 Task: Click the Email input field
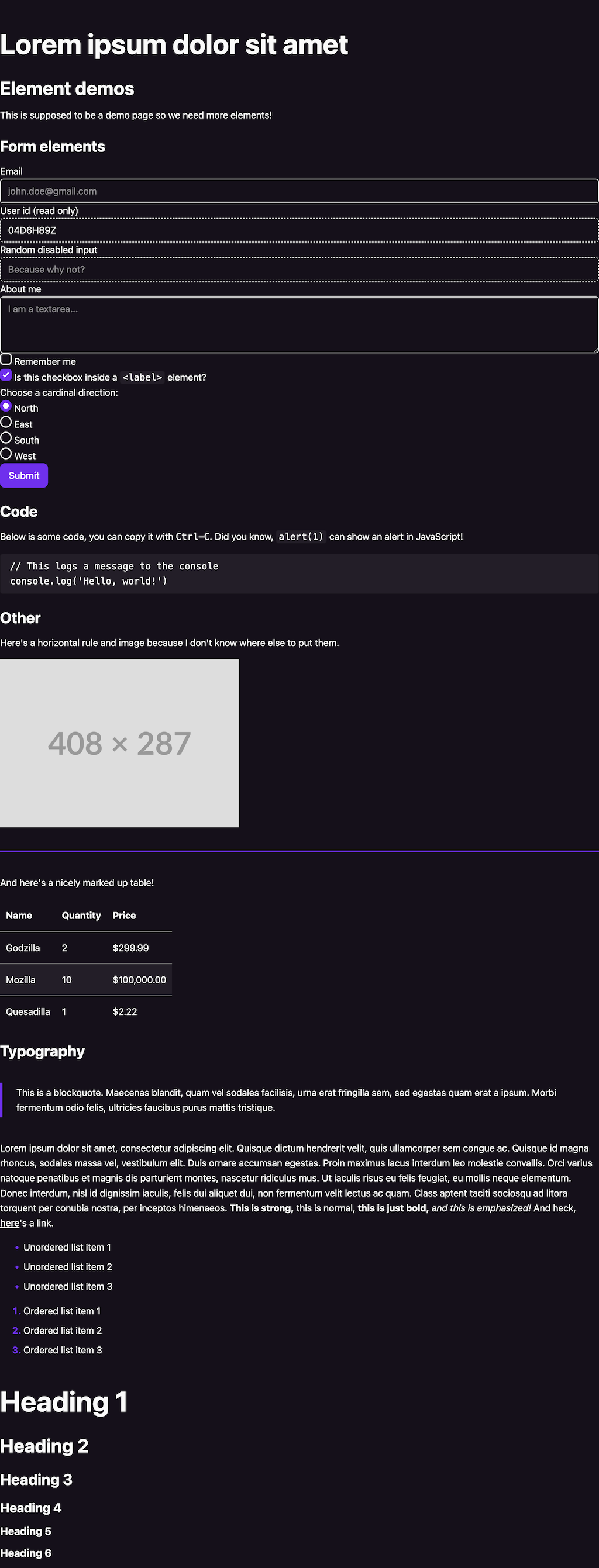299,191
